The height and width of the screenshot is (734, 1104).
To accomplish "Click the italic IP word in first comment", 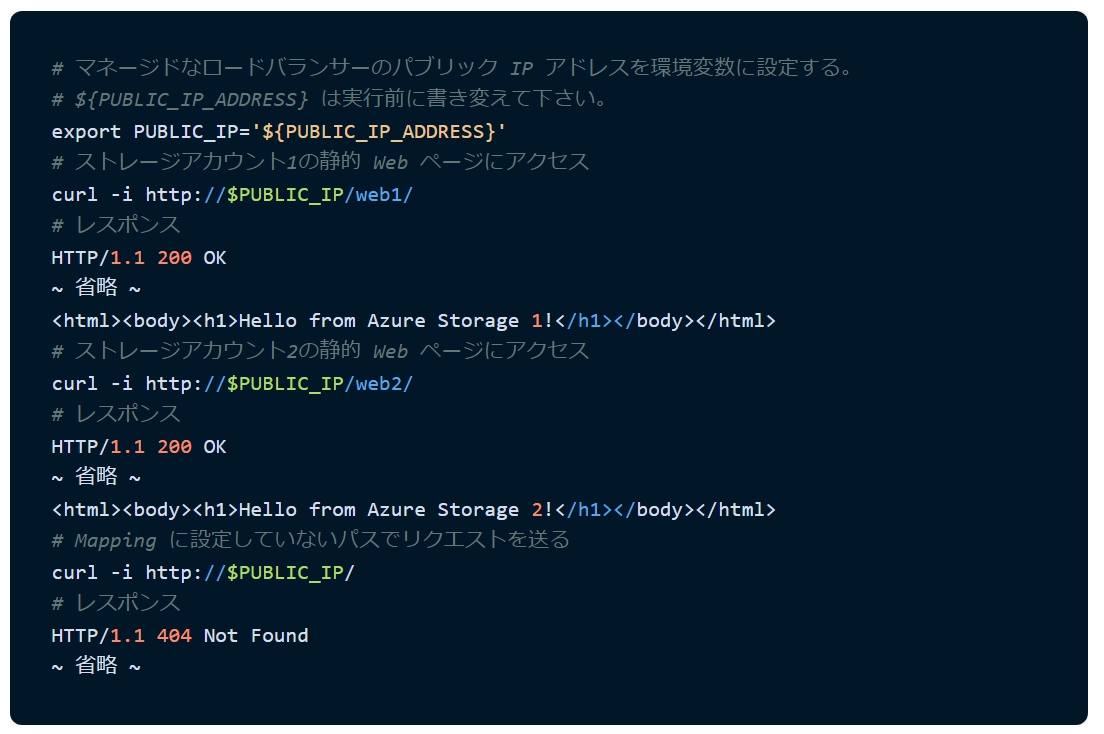I will click(x=521, y=68).
